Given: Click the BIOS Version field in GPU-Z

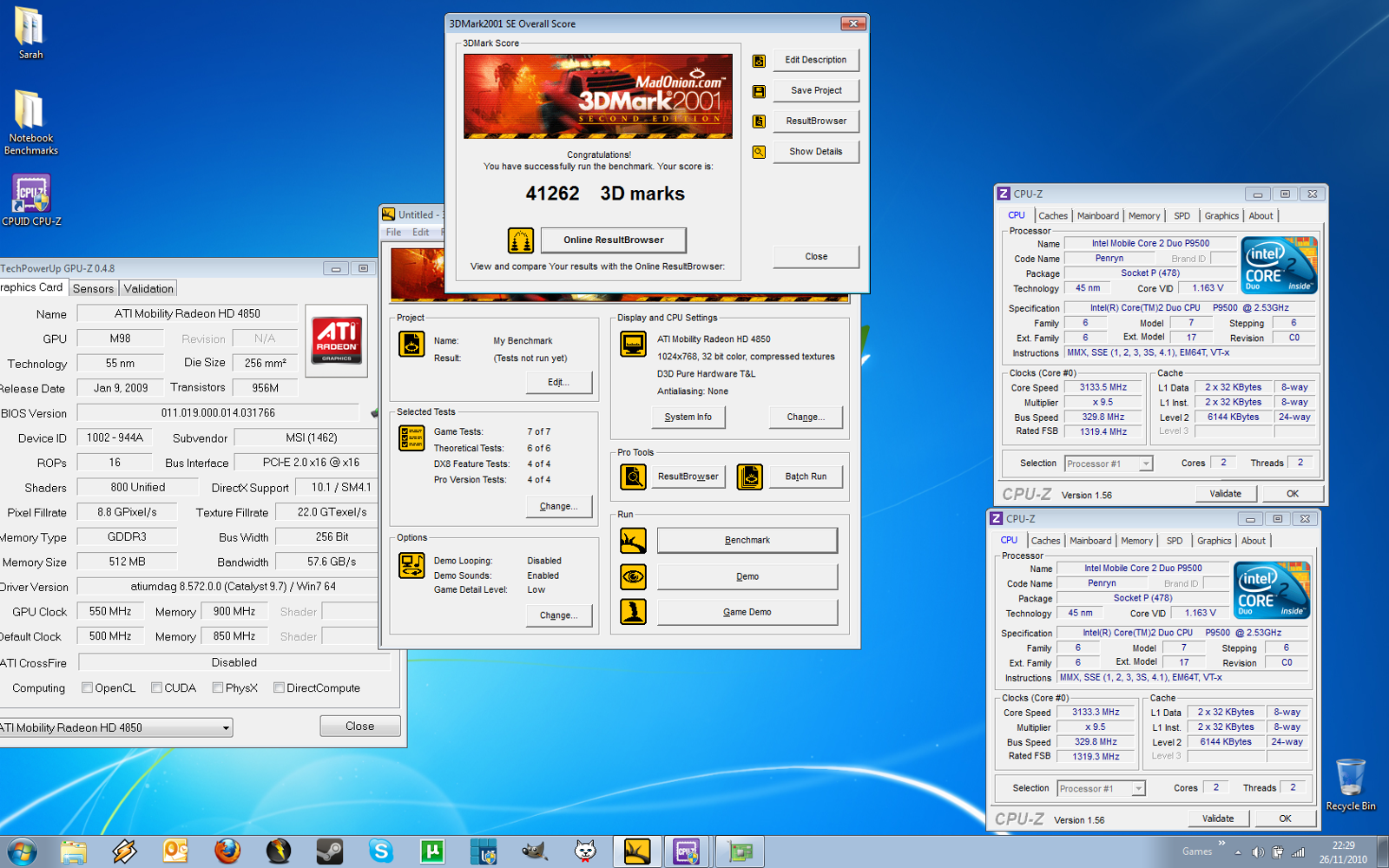Looking at the screenshot, I should click(x=218, y=413).
